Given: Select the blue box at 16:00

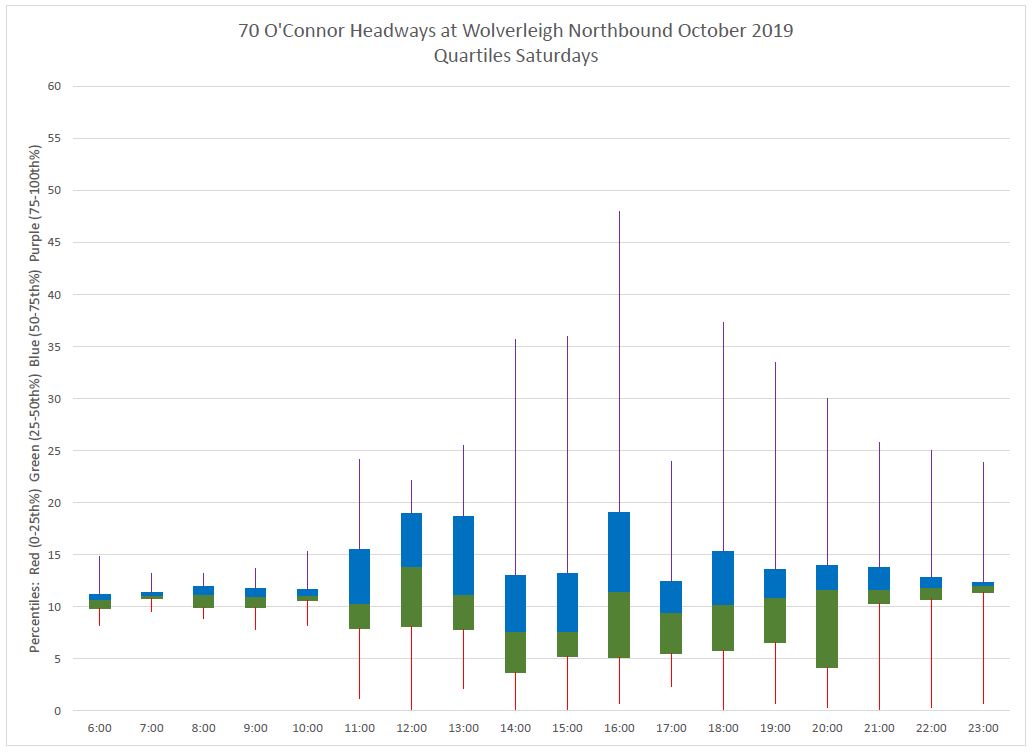Looking at the screenshot, I should pos(619,552).
